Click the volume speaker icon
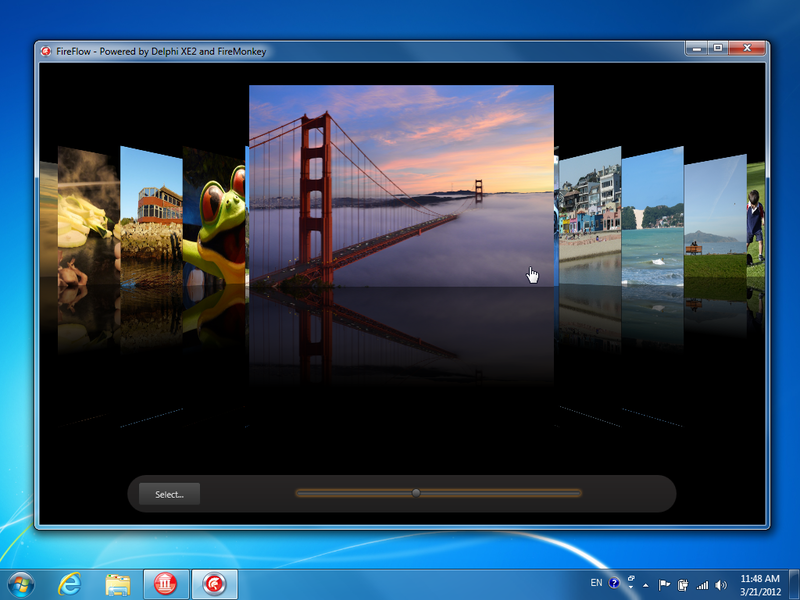Image resolution: width=800 pixels, height=600 pixels. pyautogui.click(x=720, y=585)
